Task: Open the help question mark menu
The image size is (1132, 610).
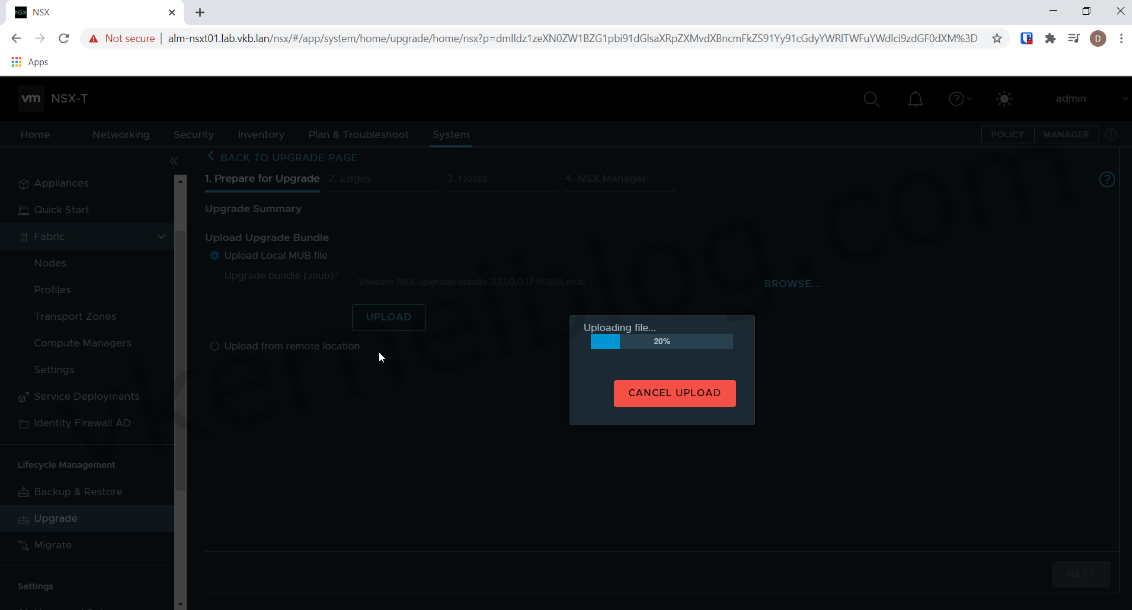Action: [x=957, y=98]
